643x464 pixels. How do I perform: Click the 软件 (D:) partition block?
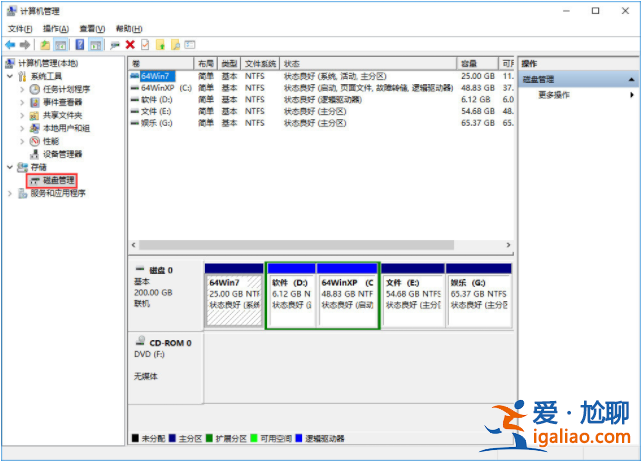click(x=292, y=296)
